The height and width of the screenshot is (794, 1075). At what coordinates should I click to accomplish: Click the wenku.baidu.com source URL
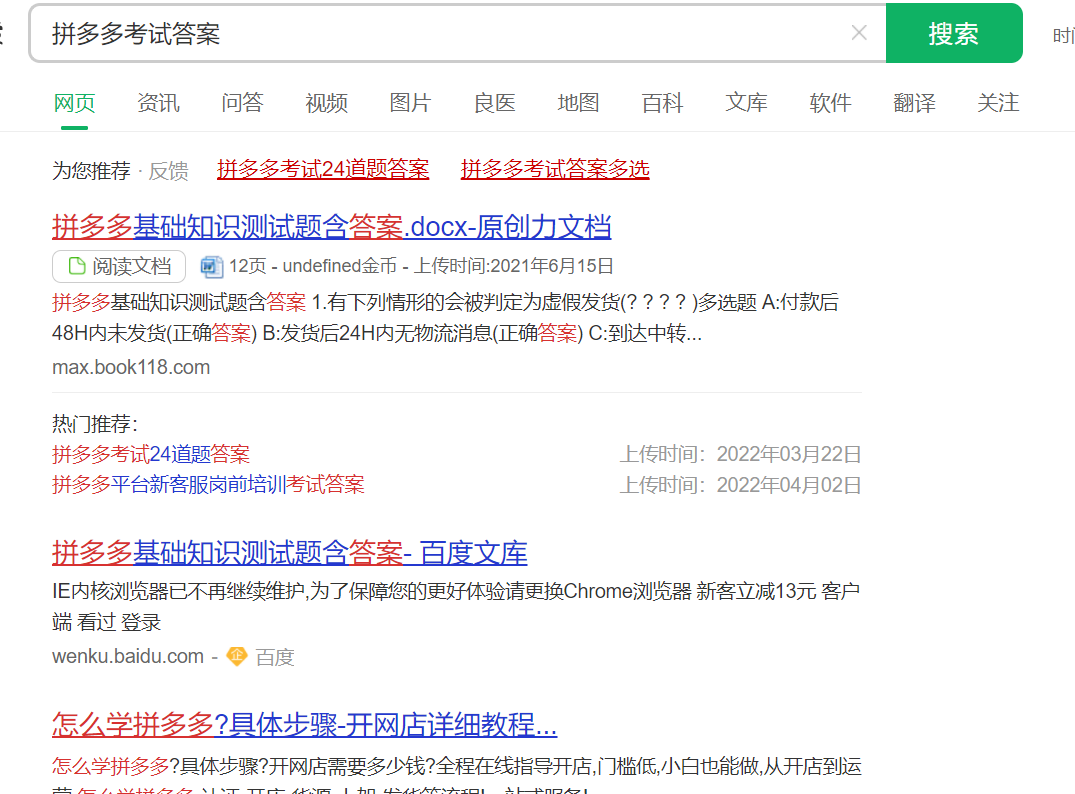(x=128, y=656)
